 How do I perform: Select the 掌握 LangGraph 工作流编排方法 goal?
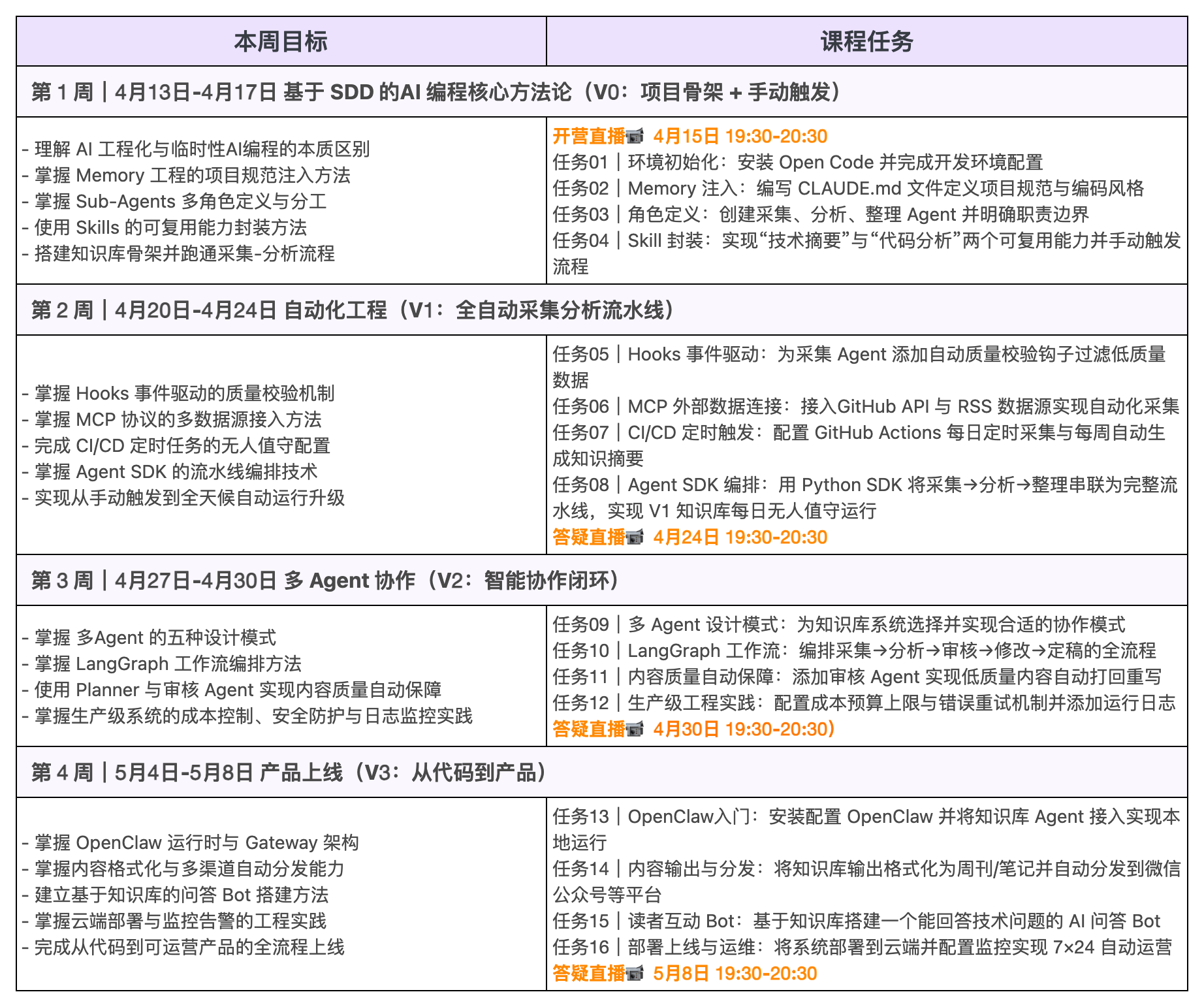pos(162,664)
